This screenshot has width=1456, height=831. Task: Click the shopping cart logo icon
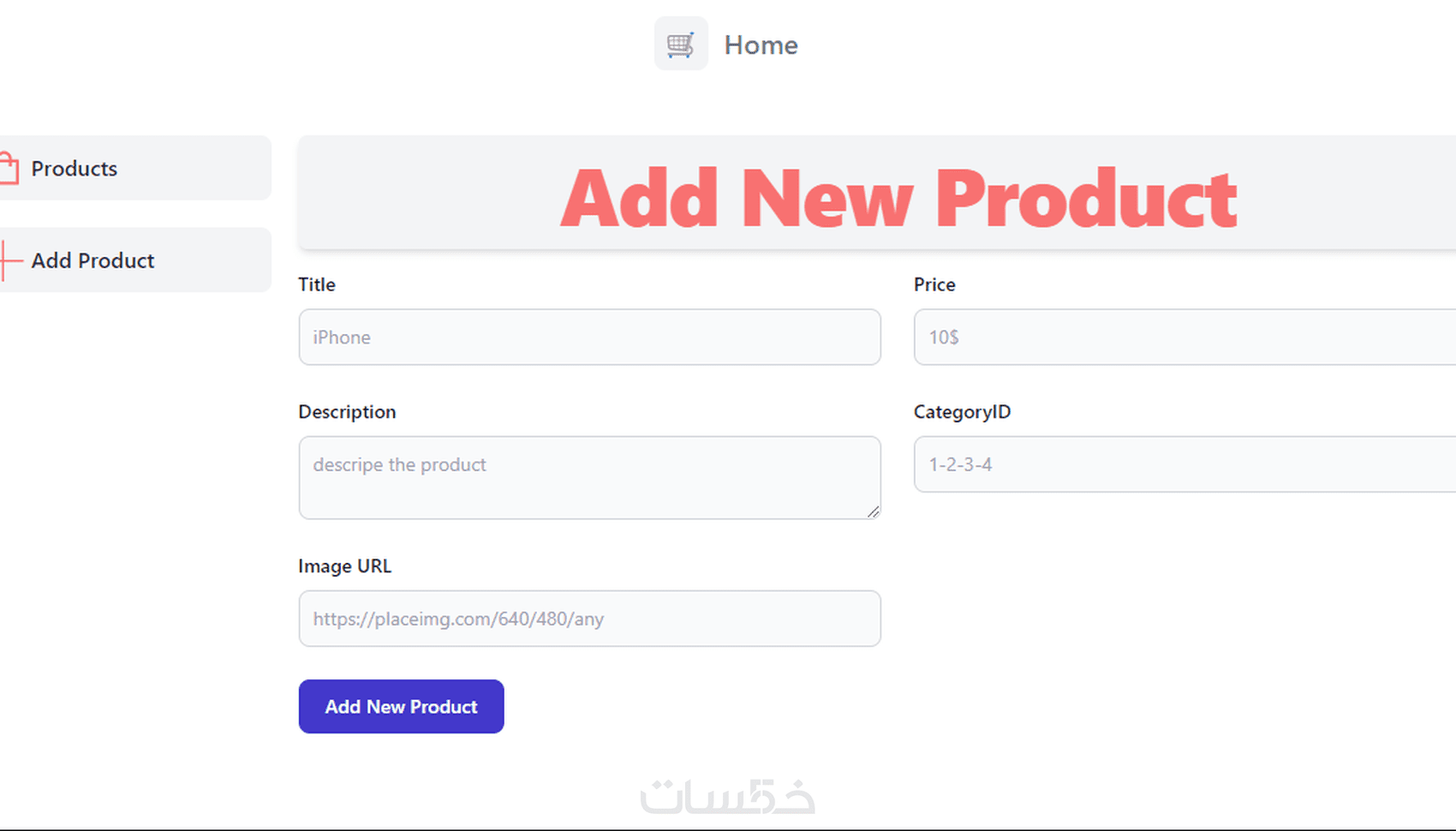[681, 44]
